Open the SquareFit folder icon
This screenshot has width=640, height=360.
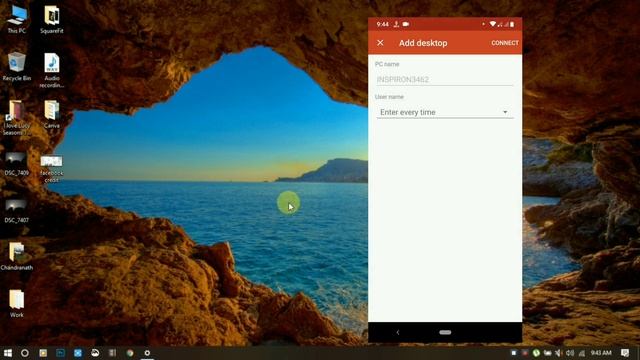[52, 19]
